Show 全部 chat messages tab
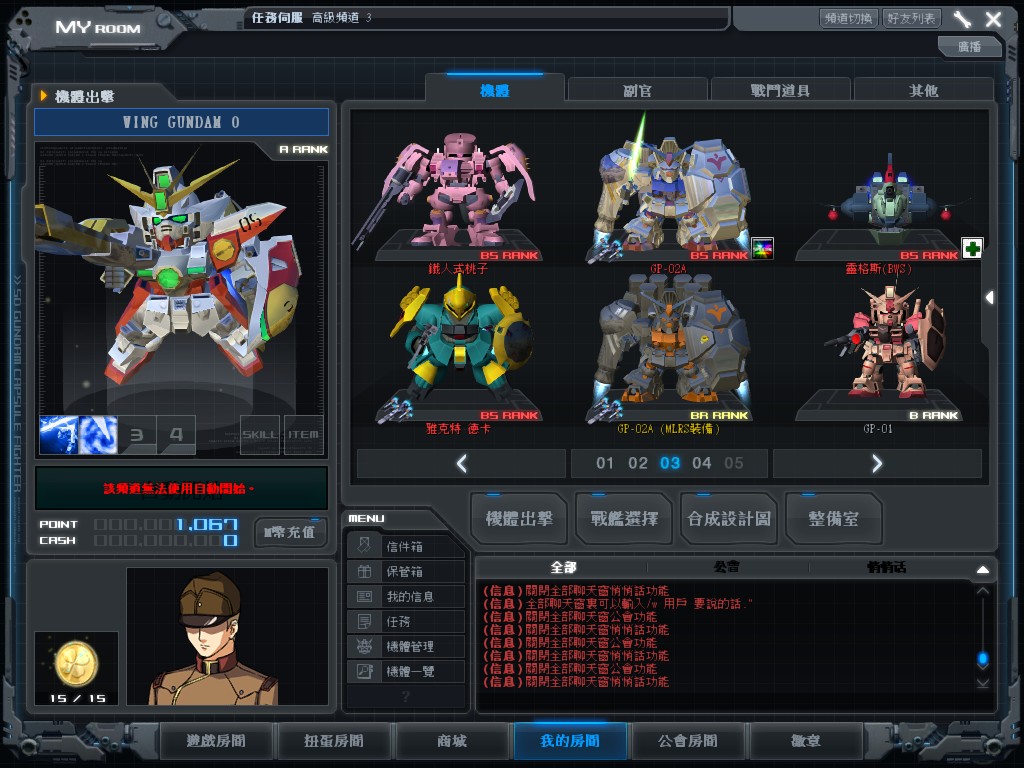Viewport: 1024px width, 768px height. click(564, 567)
